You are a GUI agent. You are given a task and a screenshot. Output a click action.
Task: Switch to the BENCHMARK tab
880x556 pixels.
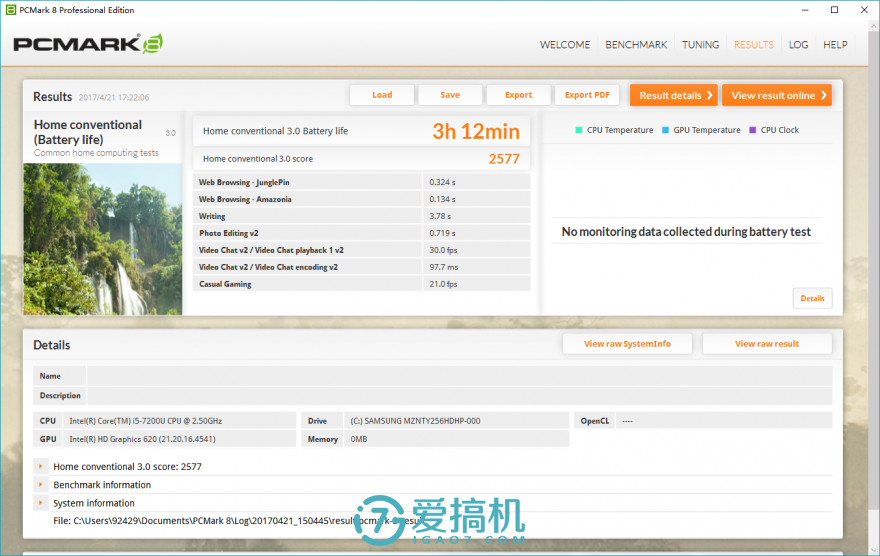636,45
